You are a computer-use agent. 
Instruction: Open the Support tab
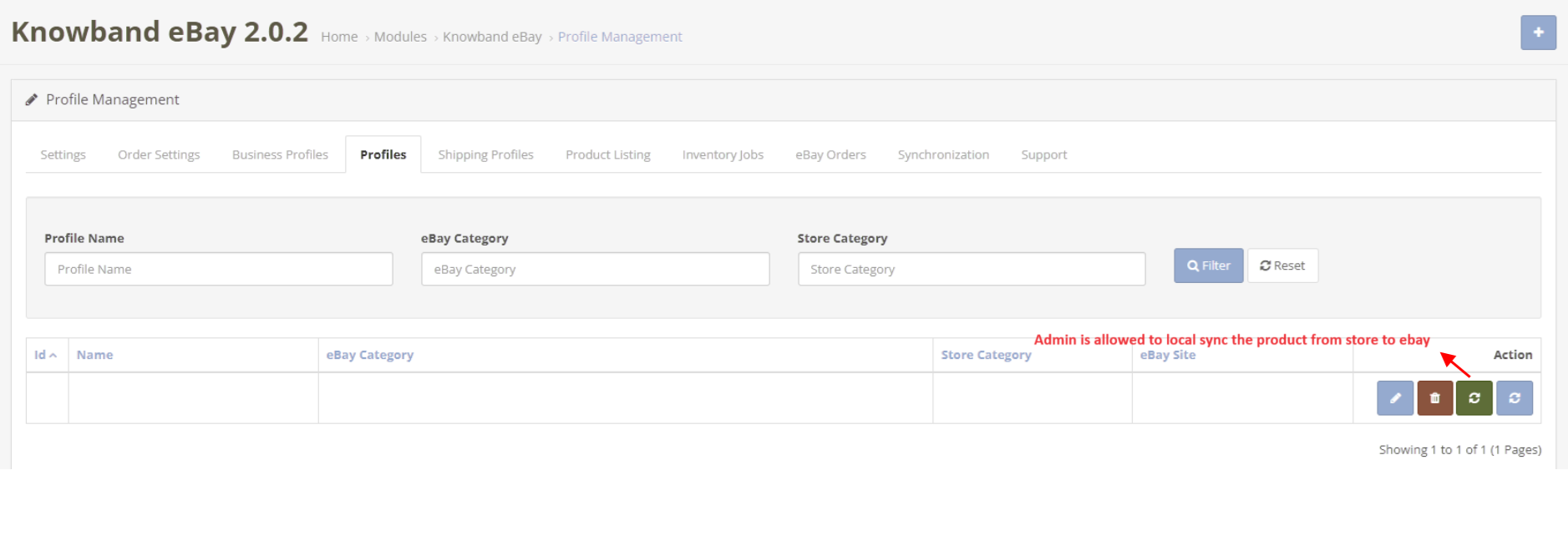pyautogui.click(x=1044, y=154)
